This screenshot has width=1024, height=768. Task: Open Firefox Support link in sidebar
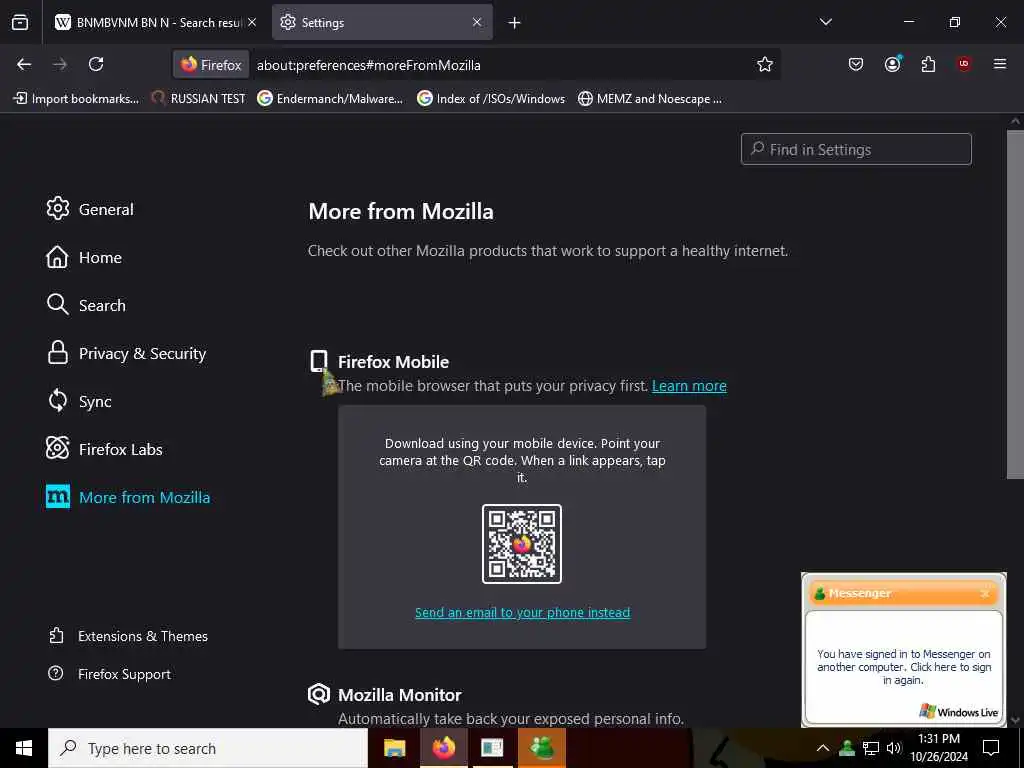pyautogui.click(x=110, y=674)
